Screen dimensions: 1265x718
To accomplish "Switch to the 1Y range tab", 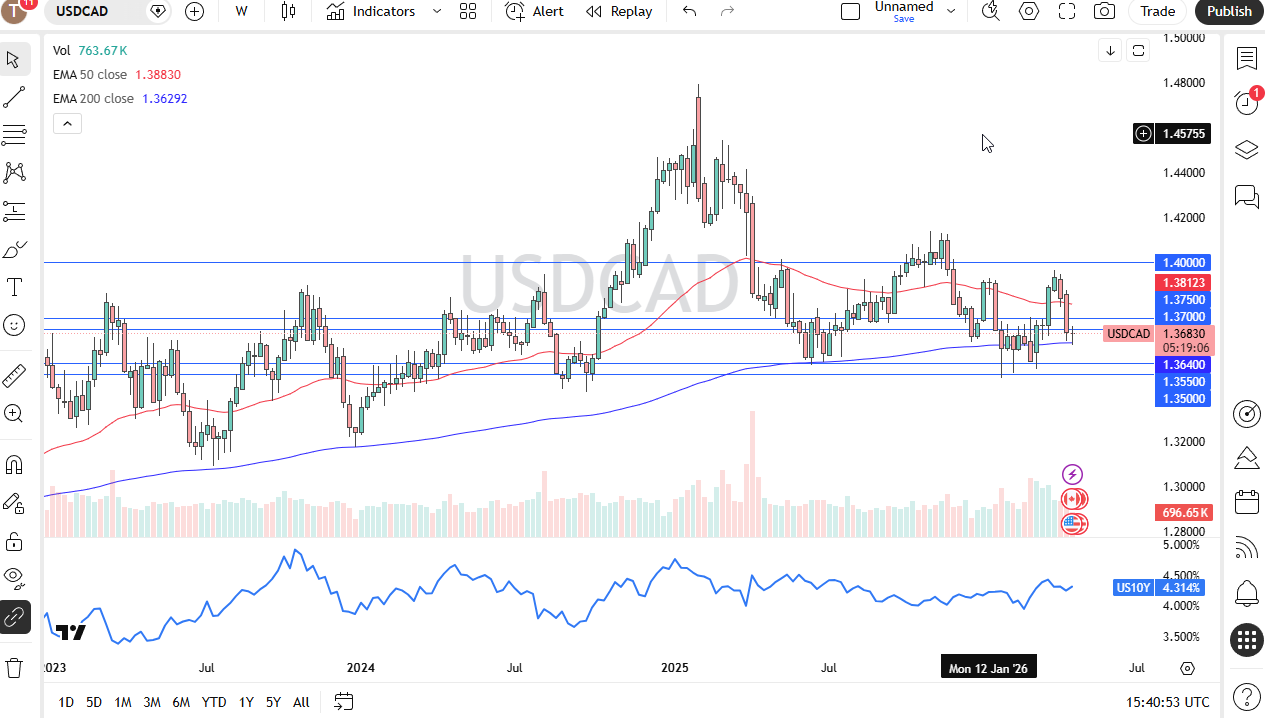I will [x=246, y=702].
